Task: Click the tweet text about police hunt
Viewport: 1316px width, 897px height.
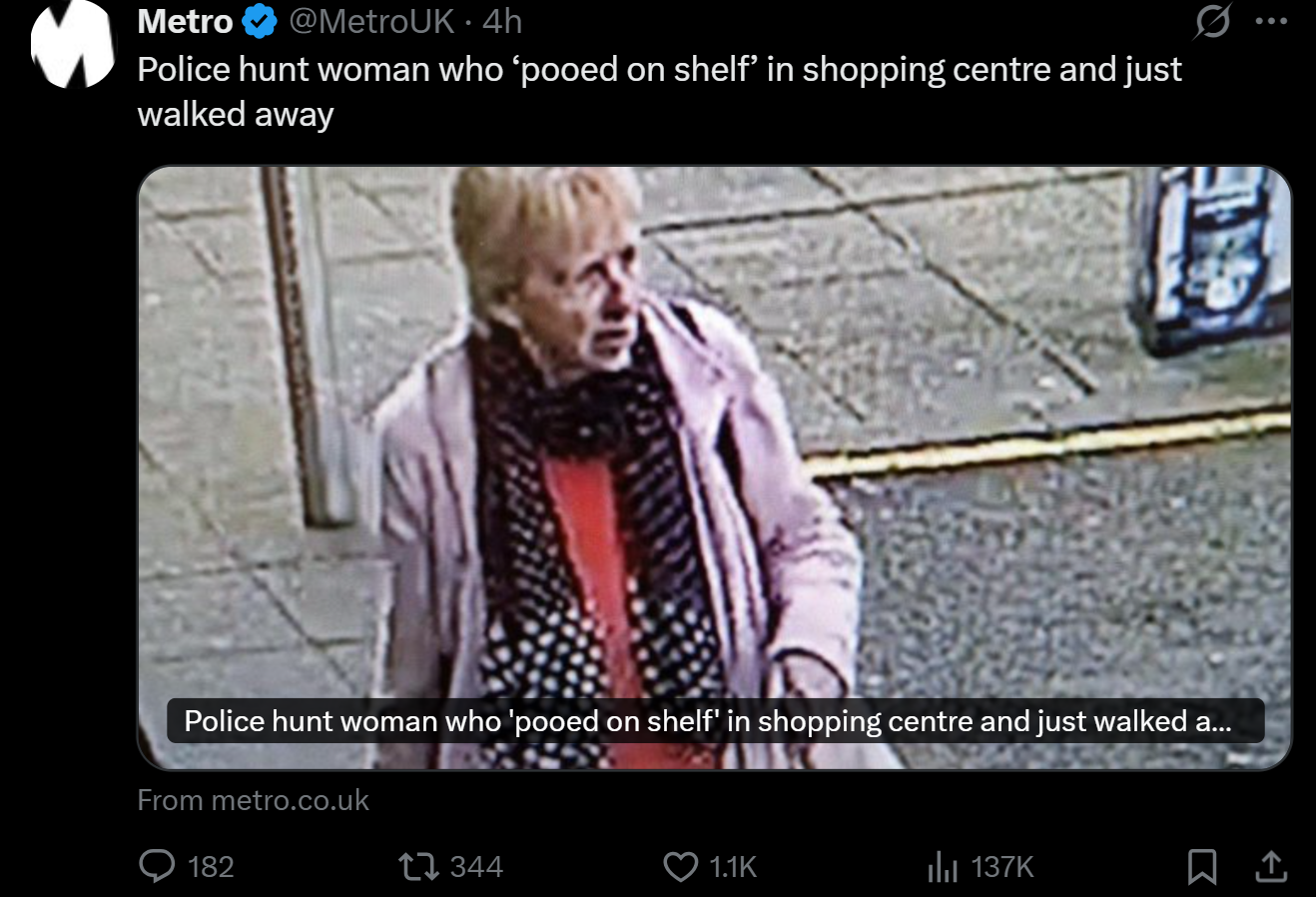Action: point(659,91)
